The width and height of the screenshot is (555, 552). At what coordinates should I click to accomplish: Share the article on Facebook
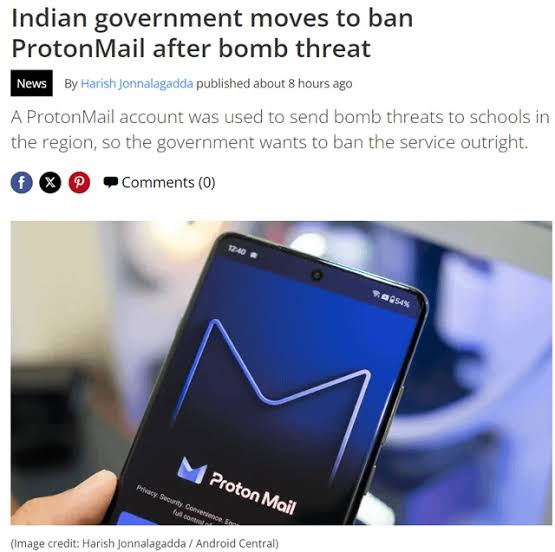[22, 183]
